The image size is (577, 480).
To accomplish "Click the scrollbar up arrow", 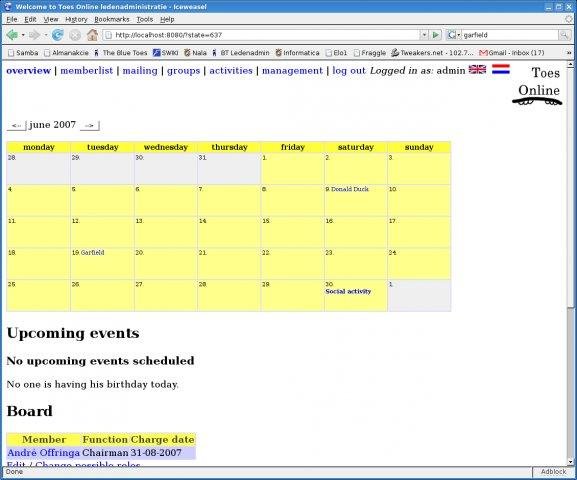I will click(570, 64).
